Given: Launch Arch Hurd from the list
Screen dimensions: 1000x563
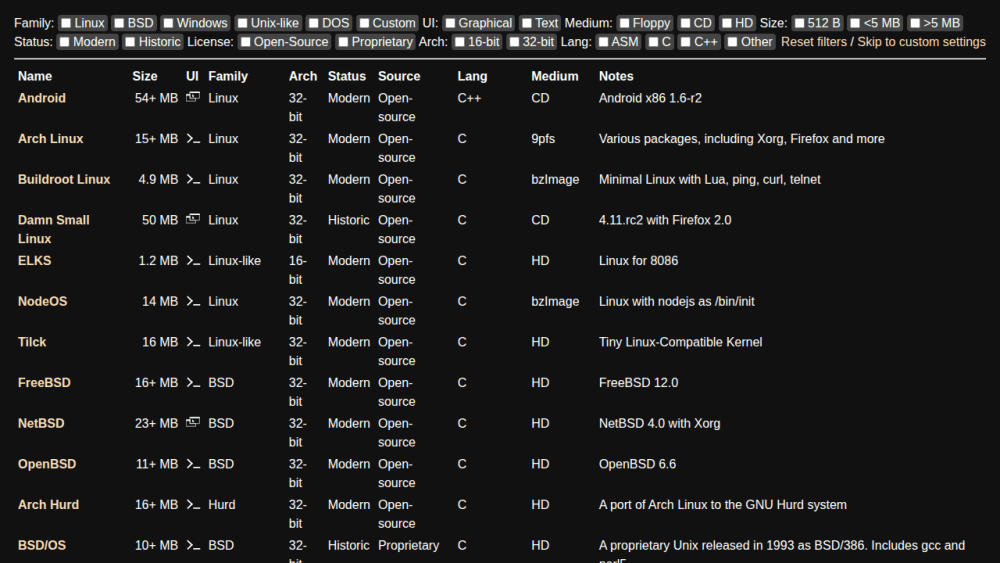Looking at the screenshot, I should (x=48, y=505).
